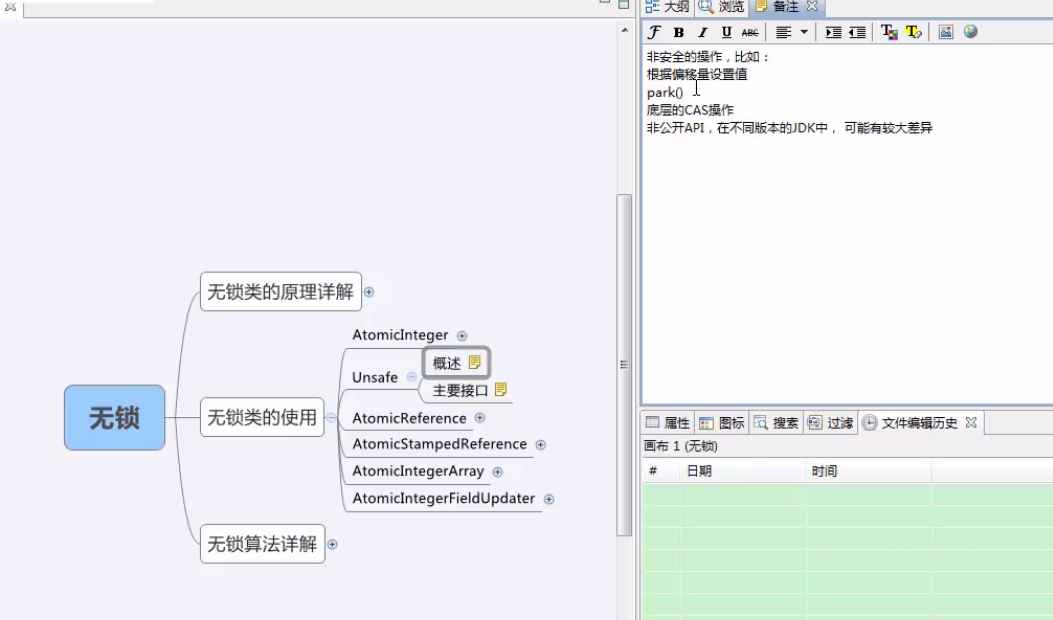Toggle italic formatting in notes
Viewport: 1053px width, 620px height.
click(702, 32)
